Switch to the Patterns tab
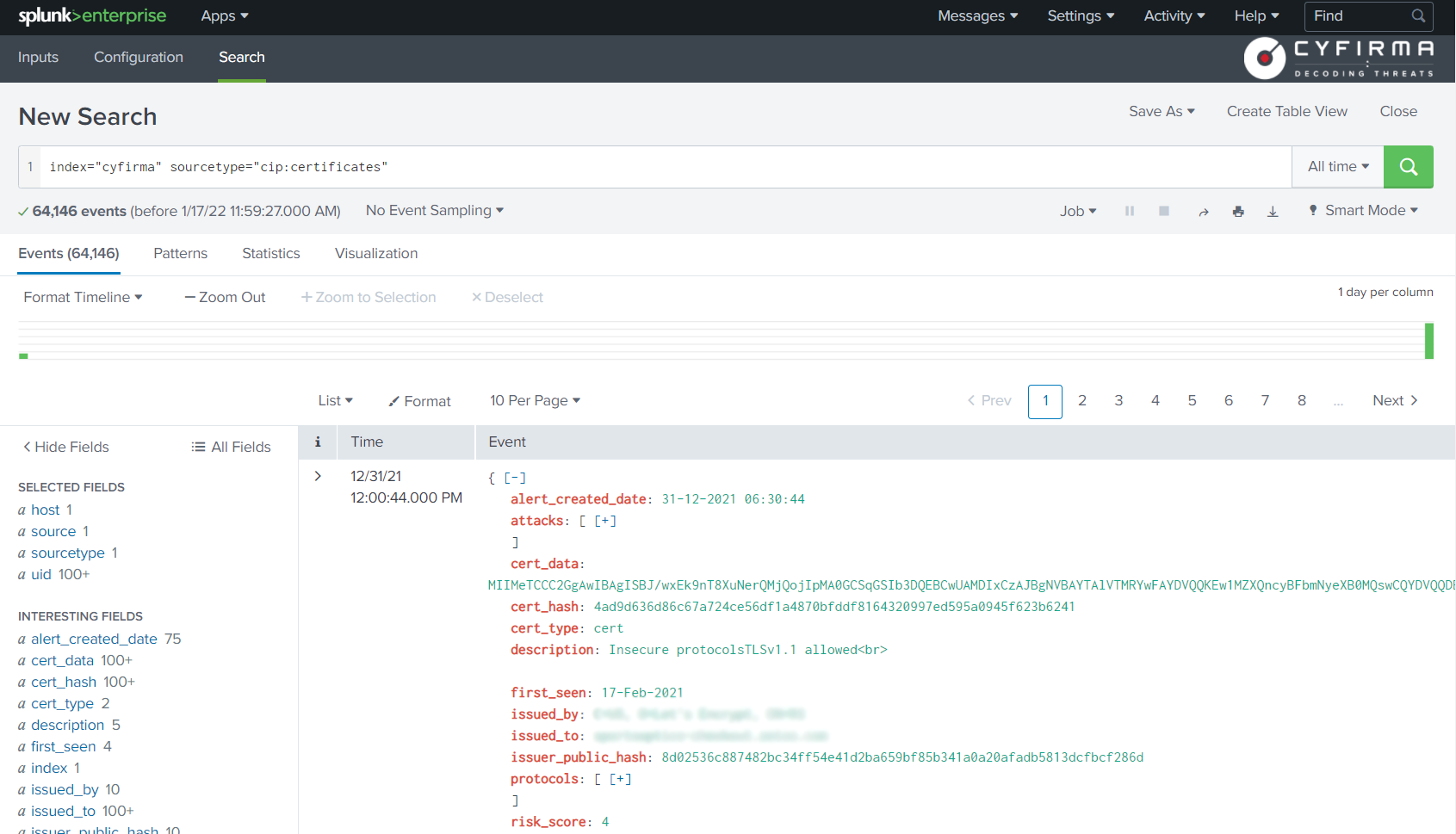The width and height of the screenshot is (1456, 834). (181, 254)
